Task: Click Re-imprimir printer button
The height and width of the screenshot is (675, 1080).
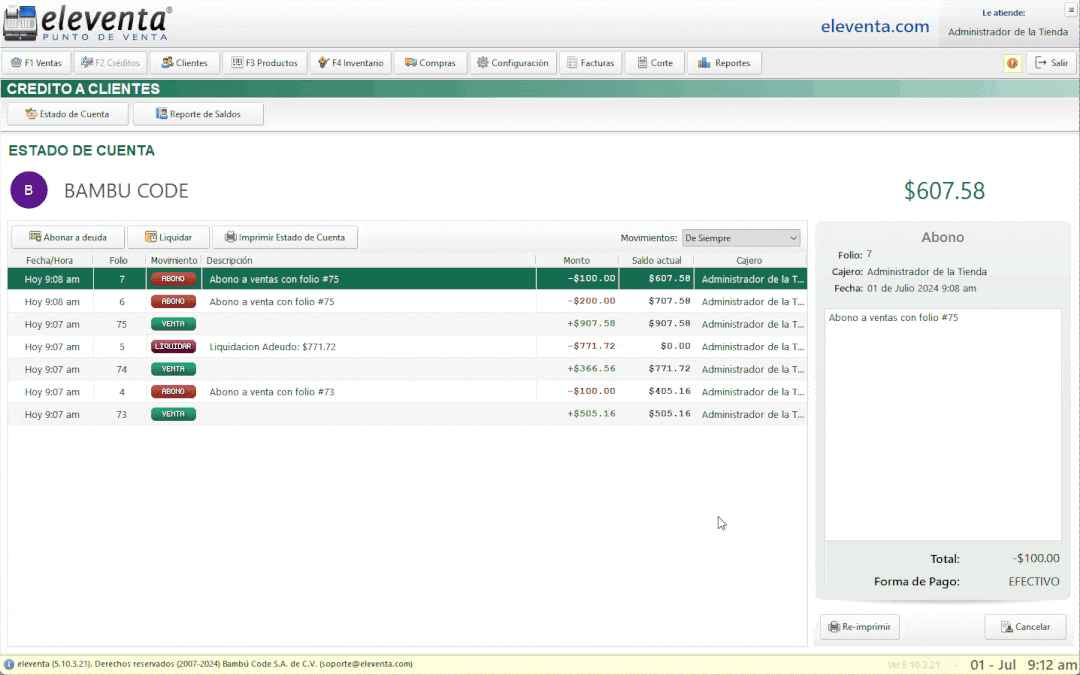Action: point(860,627)
